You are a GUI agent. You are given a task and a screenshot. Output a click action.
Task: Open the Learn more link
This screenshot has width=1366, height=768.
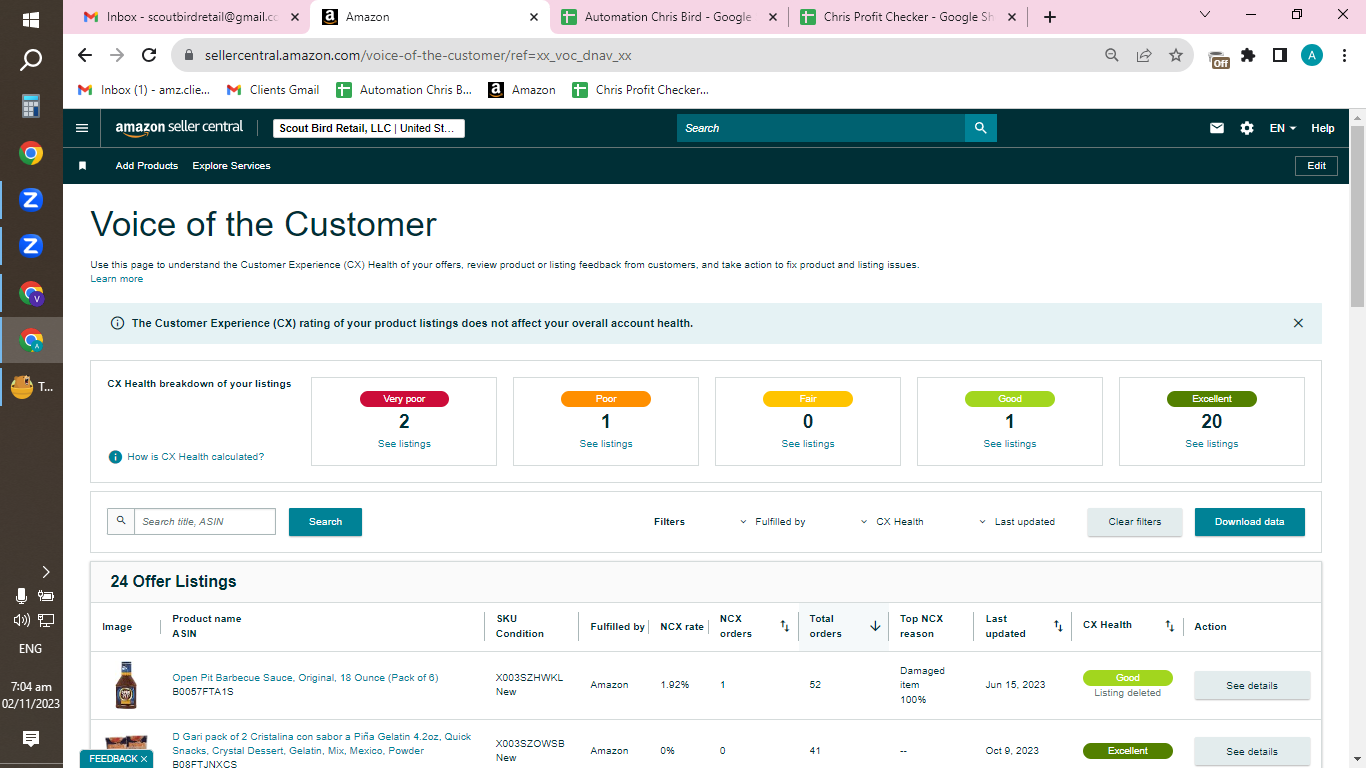coord(117,279)
